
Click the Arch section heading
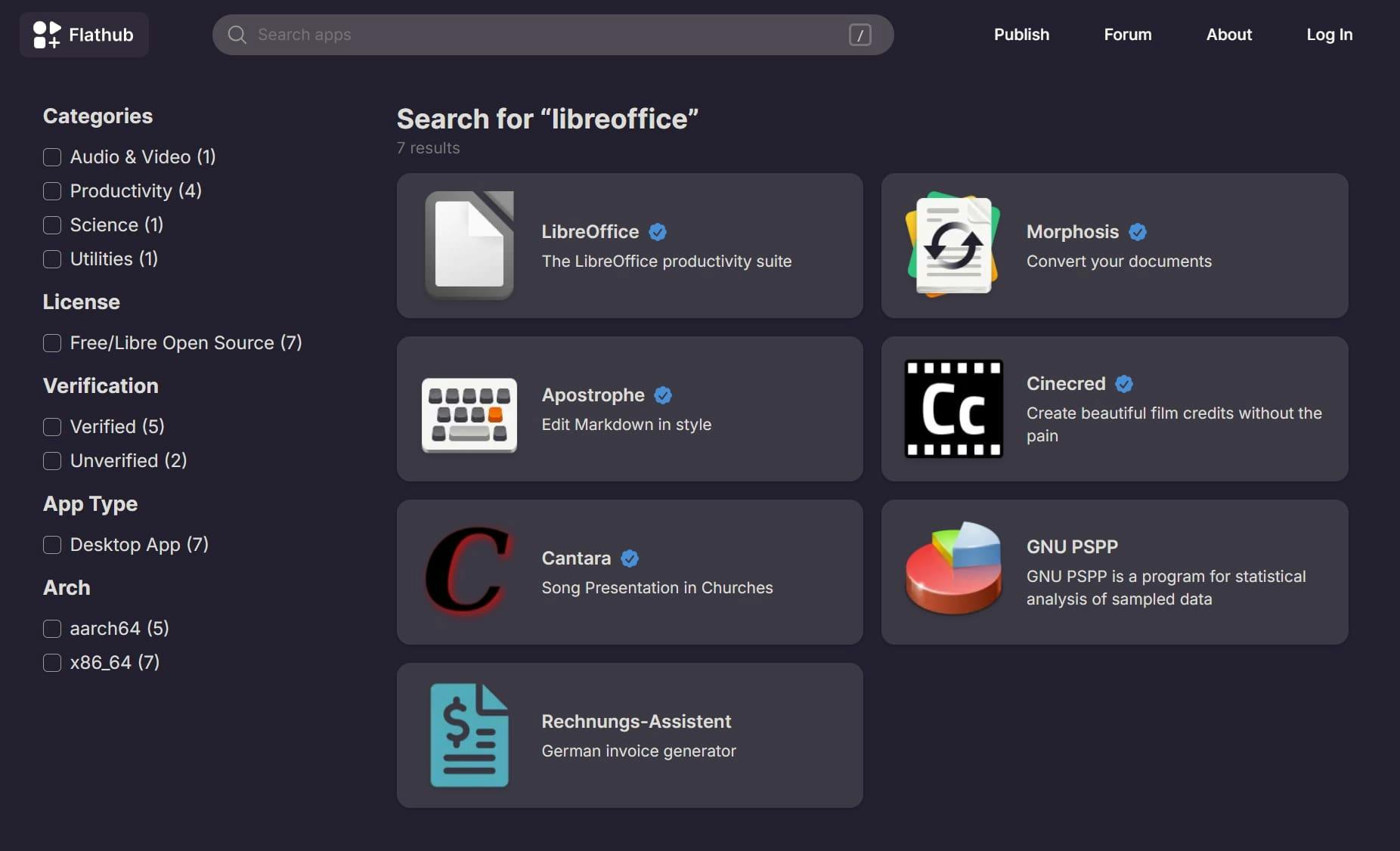[x=67, y=588]
